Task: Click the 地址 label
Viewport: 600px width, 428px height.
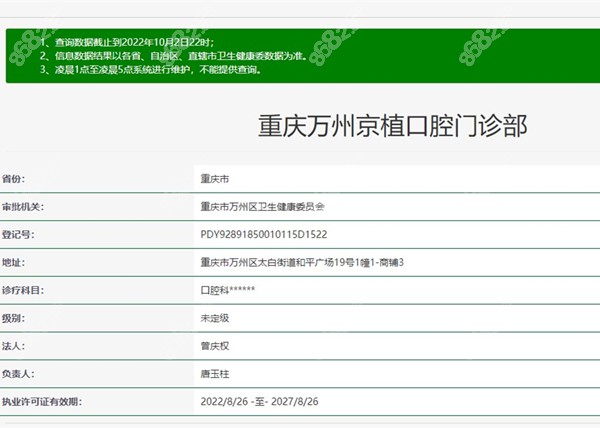Action: pos(13,262)
